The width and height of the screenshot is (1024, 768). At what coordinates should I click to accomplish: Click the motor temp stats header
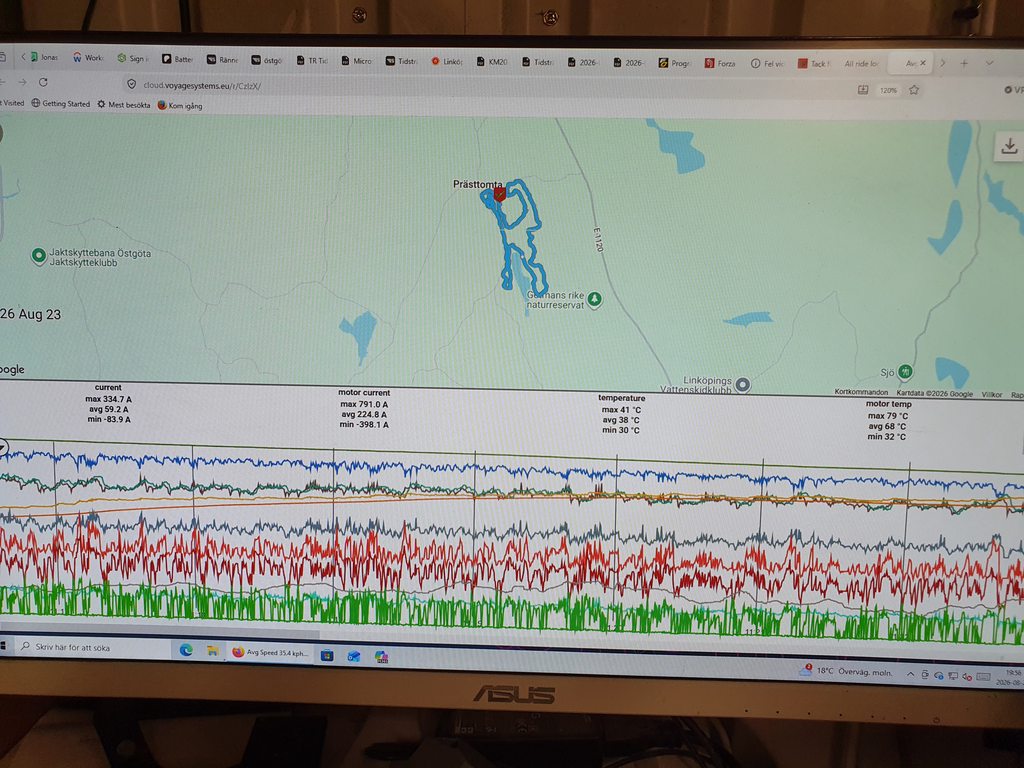click(x=888, y=404)
